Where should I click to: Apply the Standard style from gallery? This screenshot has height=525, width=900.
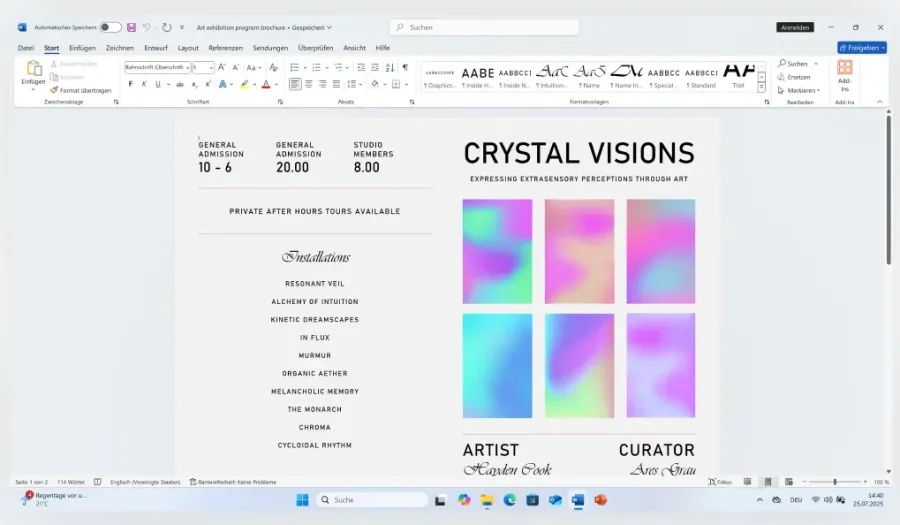click(x=701, y=76)
